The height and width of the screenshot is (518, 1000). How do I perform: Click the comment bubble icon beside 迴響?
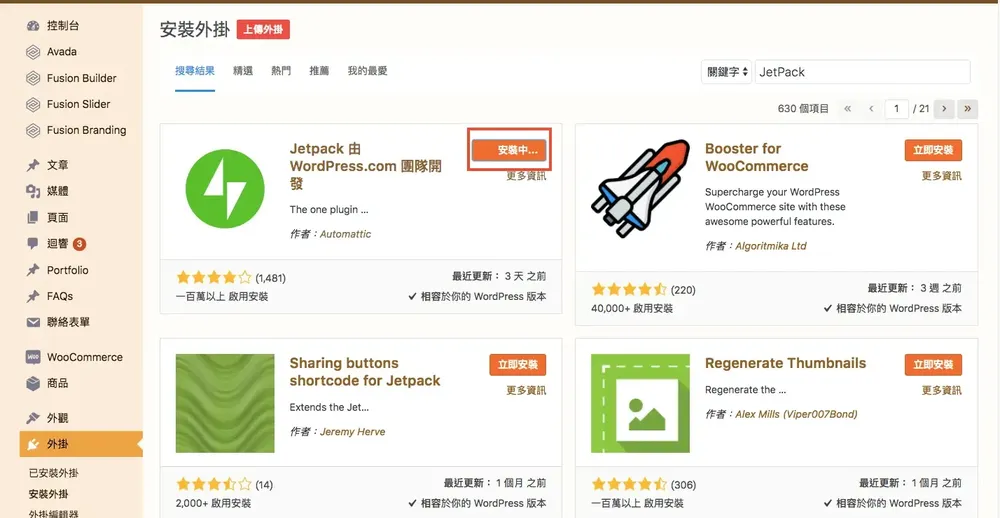tap(33, 244)
